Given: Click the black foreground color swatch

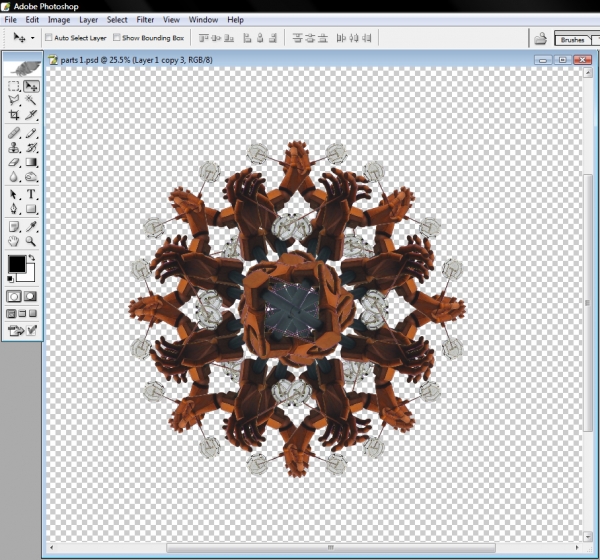Looking at the screenshot, I should pos(15,263).
